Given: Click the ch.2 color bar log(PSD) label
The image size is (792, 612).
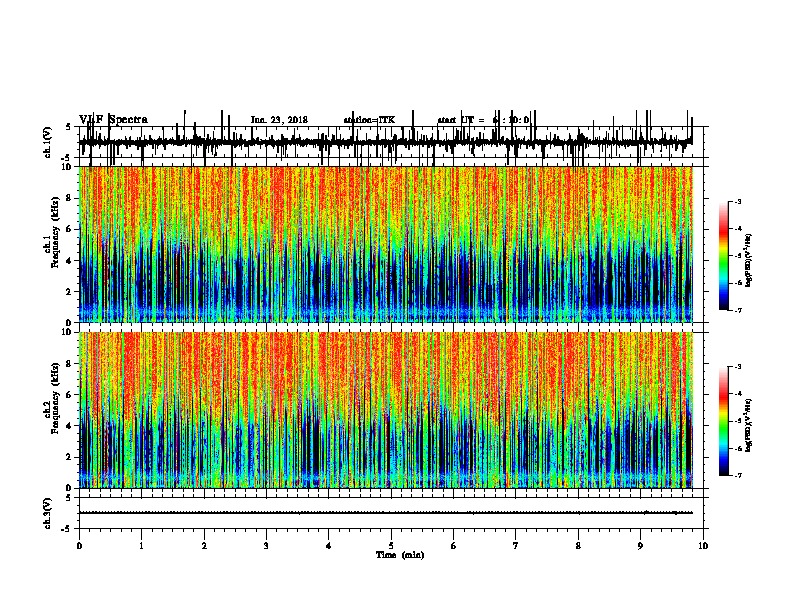Looking at the screenshot, I should pyautogui.click(x=748, y=425).
